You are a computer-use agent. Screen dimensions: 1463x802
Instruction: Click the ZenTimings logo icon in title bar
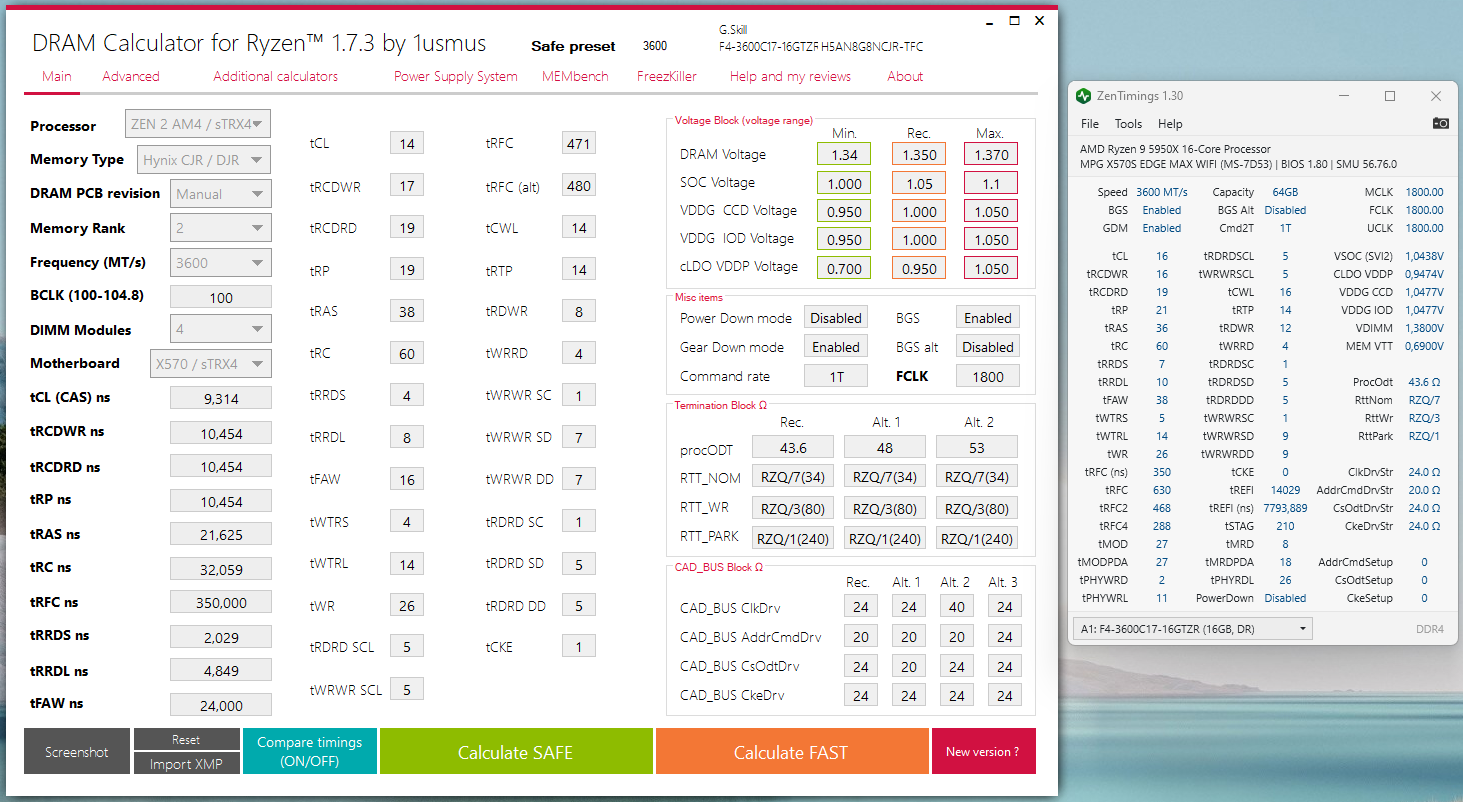[1083, 96]
